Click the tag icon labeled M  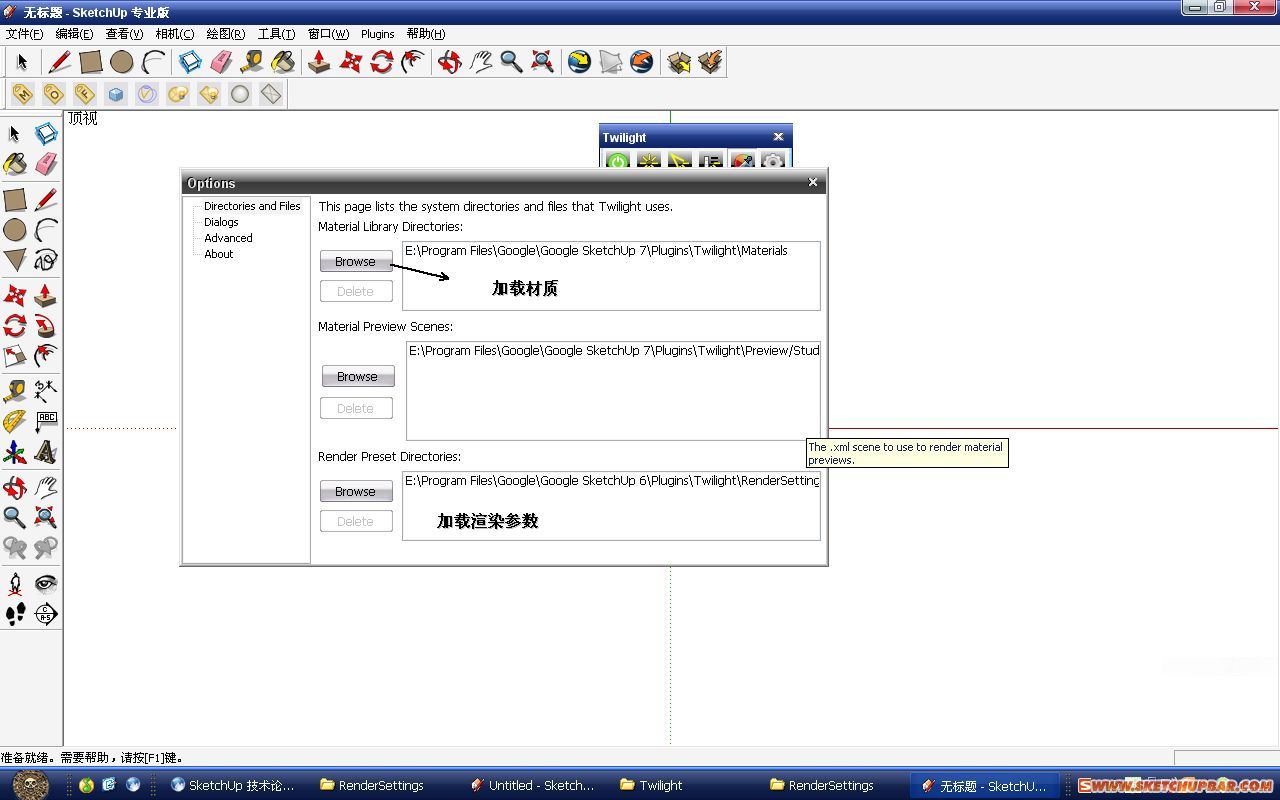23,94
